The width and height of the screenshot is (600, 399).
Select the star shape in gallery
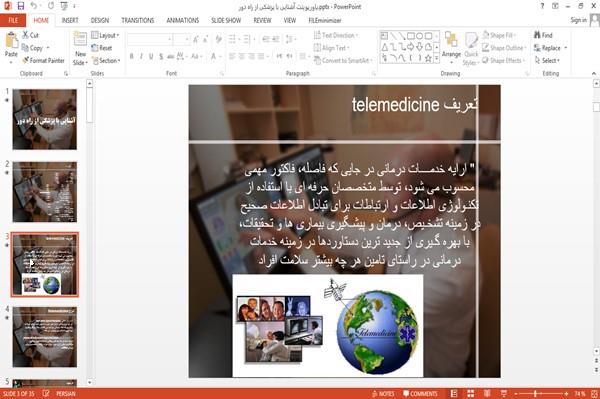tap(428, 58)
